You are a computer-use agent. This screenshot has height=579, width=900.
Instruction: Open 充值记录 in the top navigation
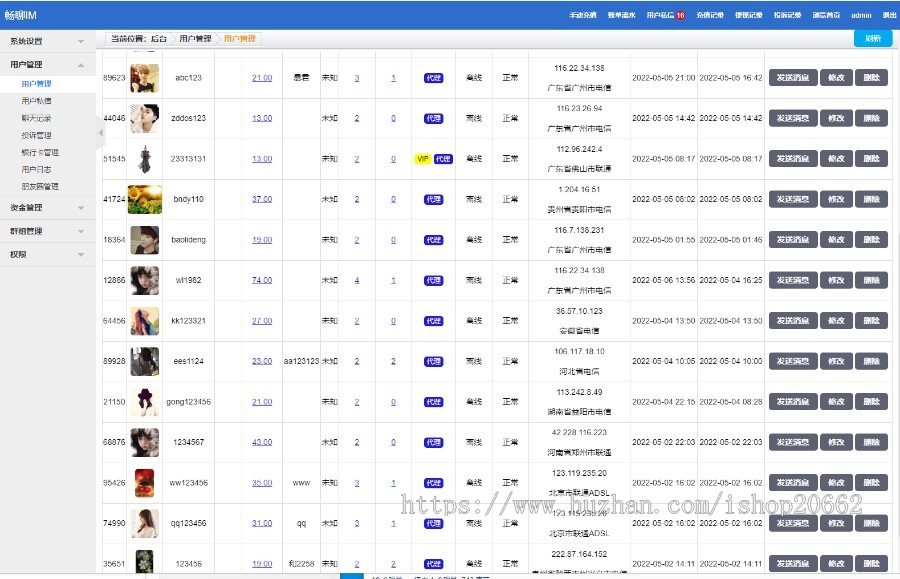pos(710,16)
